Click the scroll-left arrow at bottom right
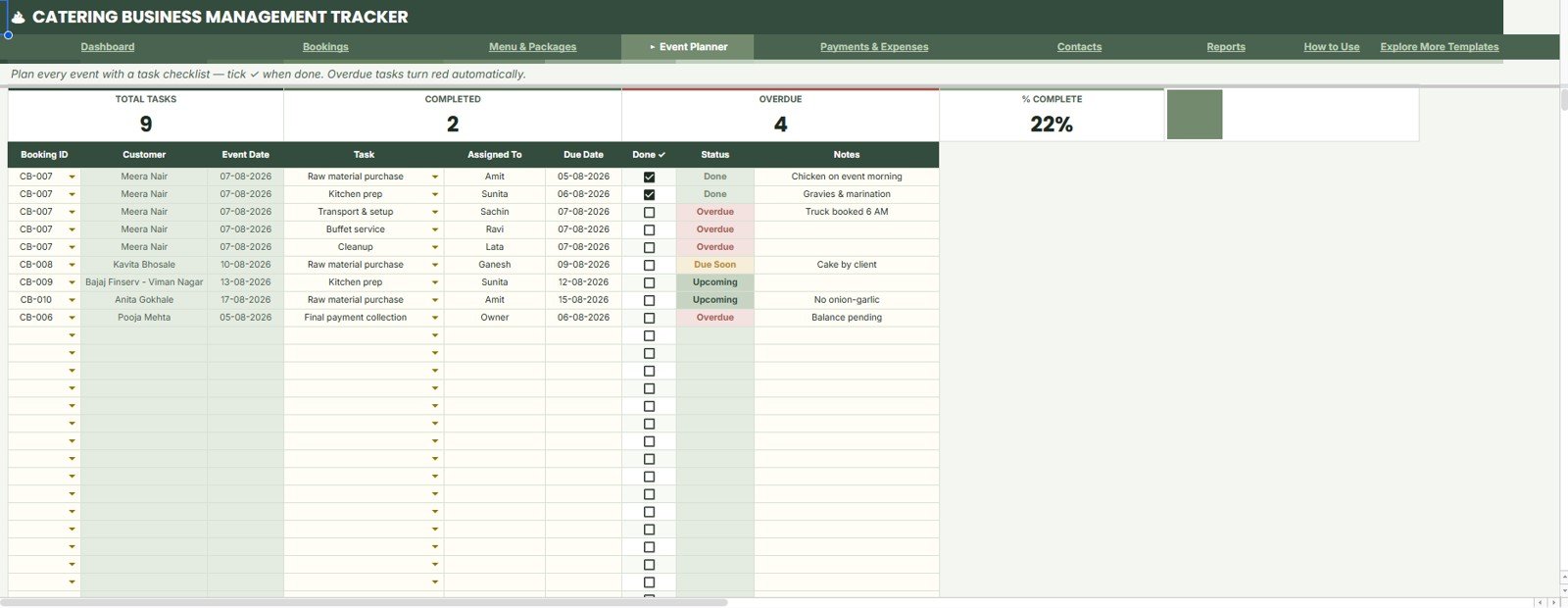 [x=1540, y=602]
